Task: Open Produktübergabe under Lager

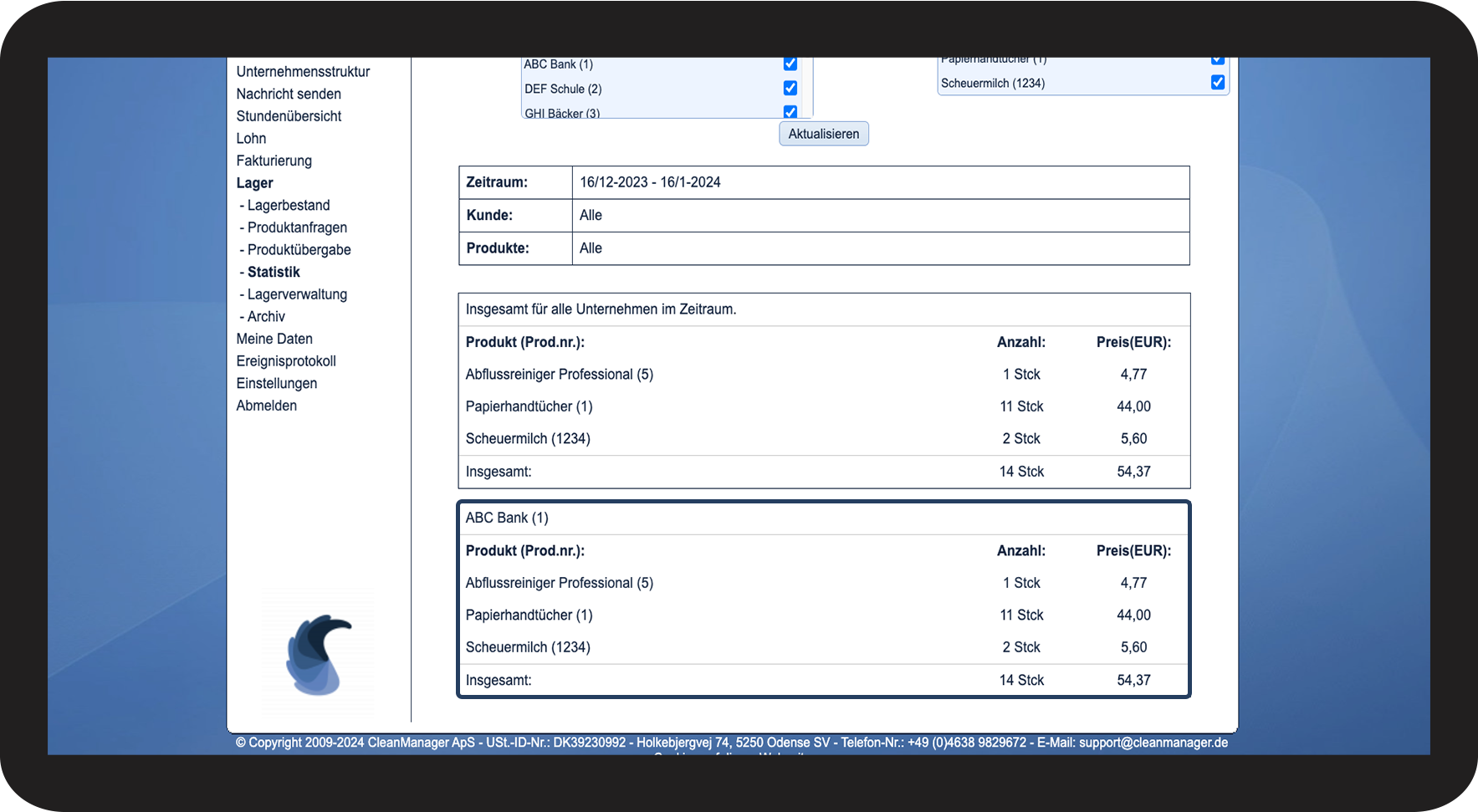Action: point(299,250)
